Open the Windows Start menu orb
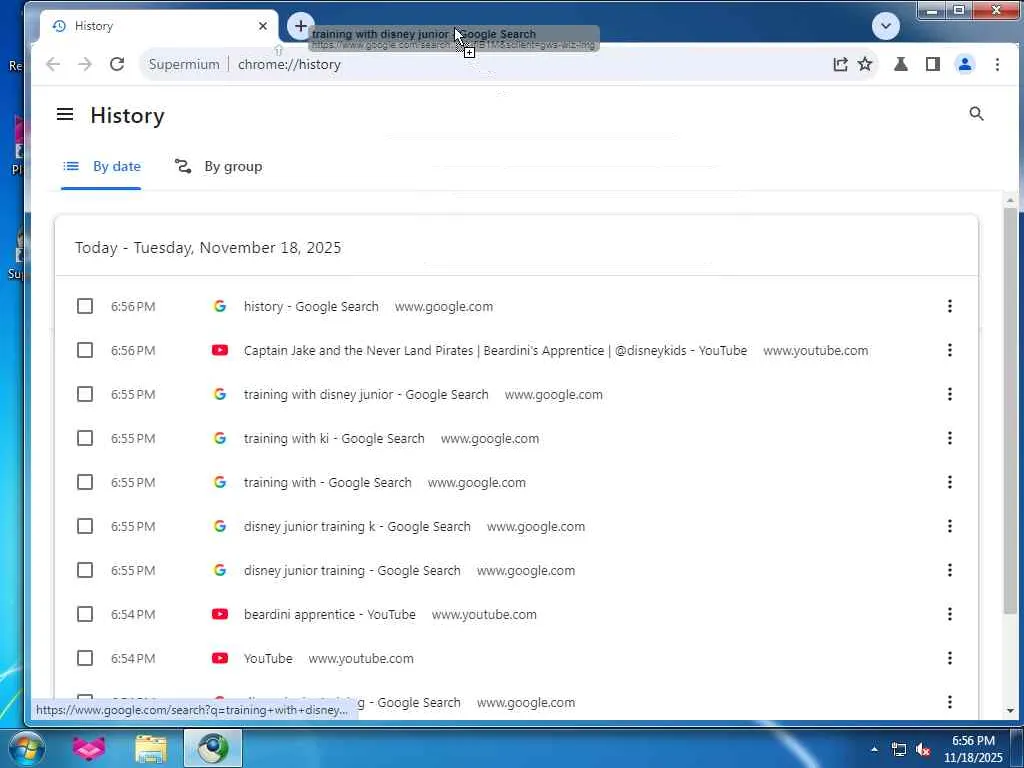1024x768 pixels. [27, 748]
